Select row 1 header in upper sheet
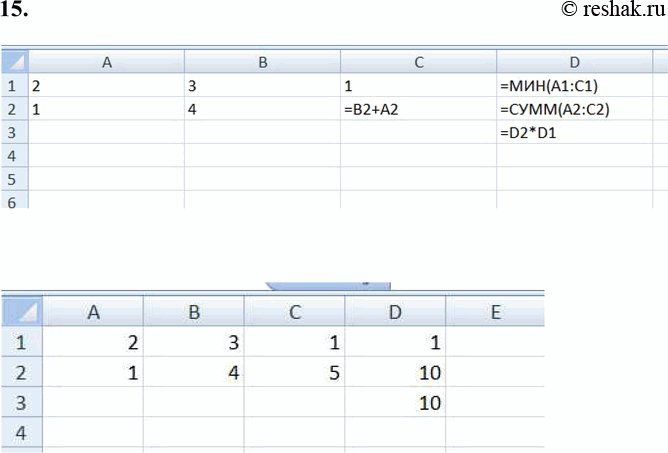 [15, 86]
